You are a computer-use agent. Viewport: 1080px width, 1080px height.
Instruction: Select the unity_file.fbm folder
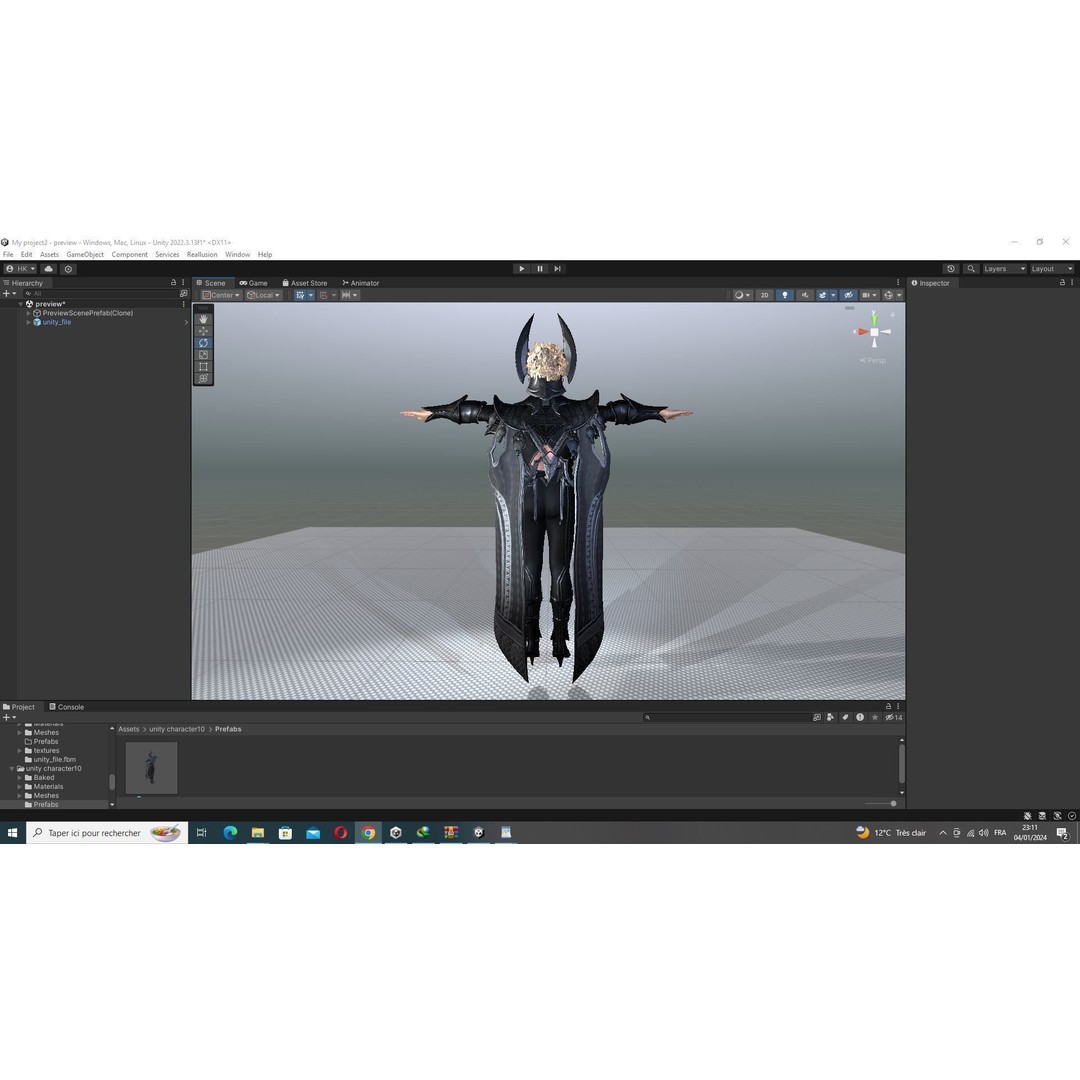coord(54,760)
